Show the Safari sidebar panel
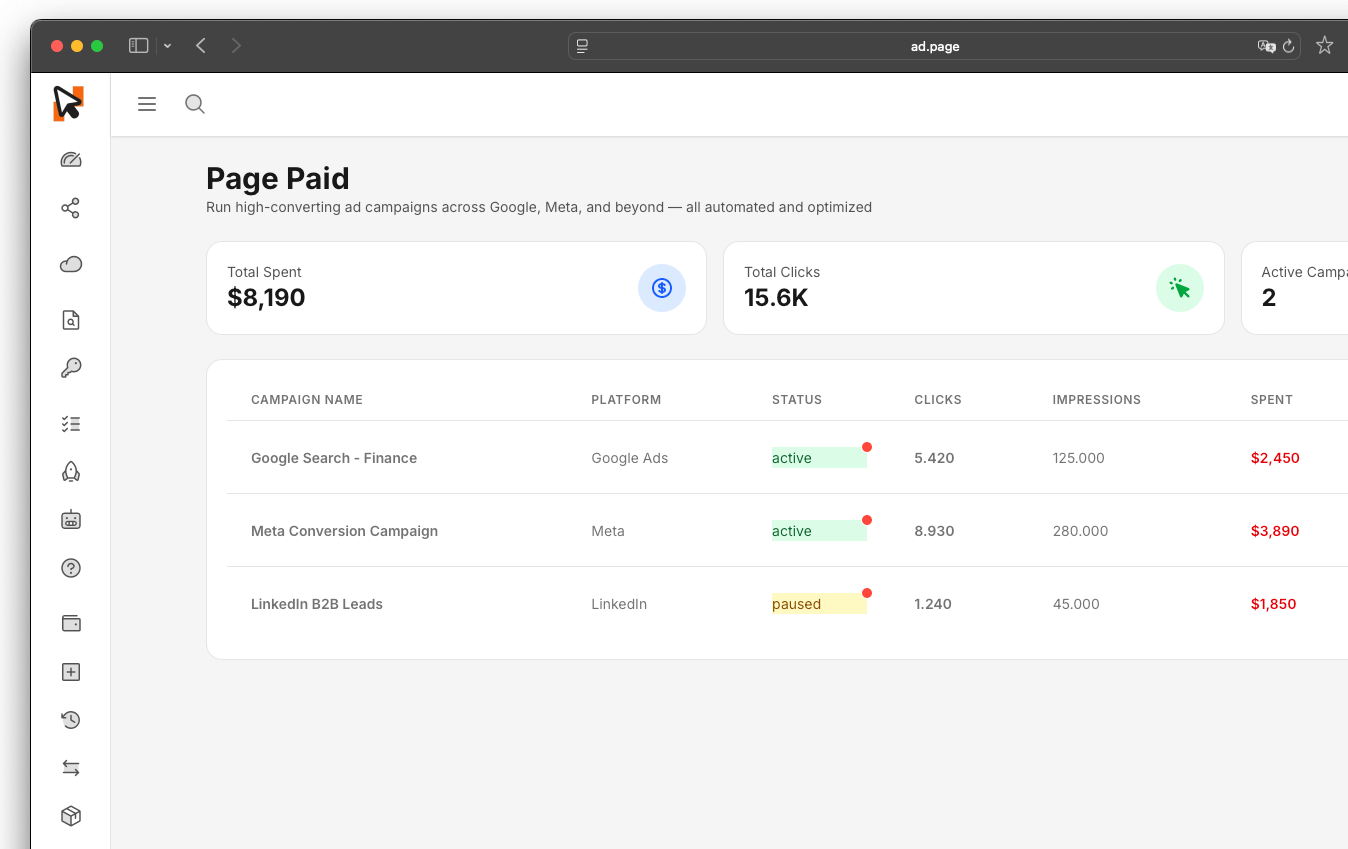 139,45
